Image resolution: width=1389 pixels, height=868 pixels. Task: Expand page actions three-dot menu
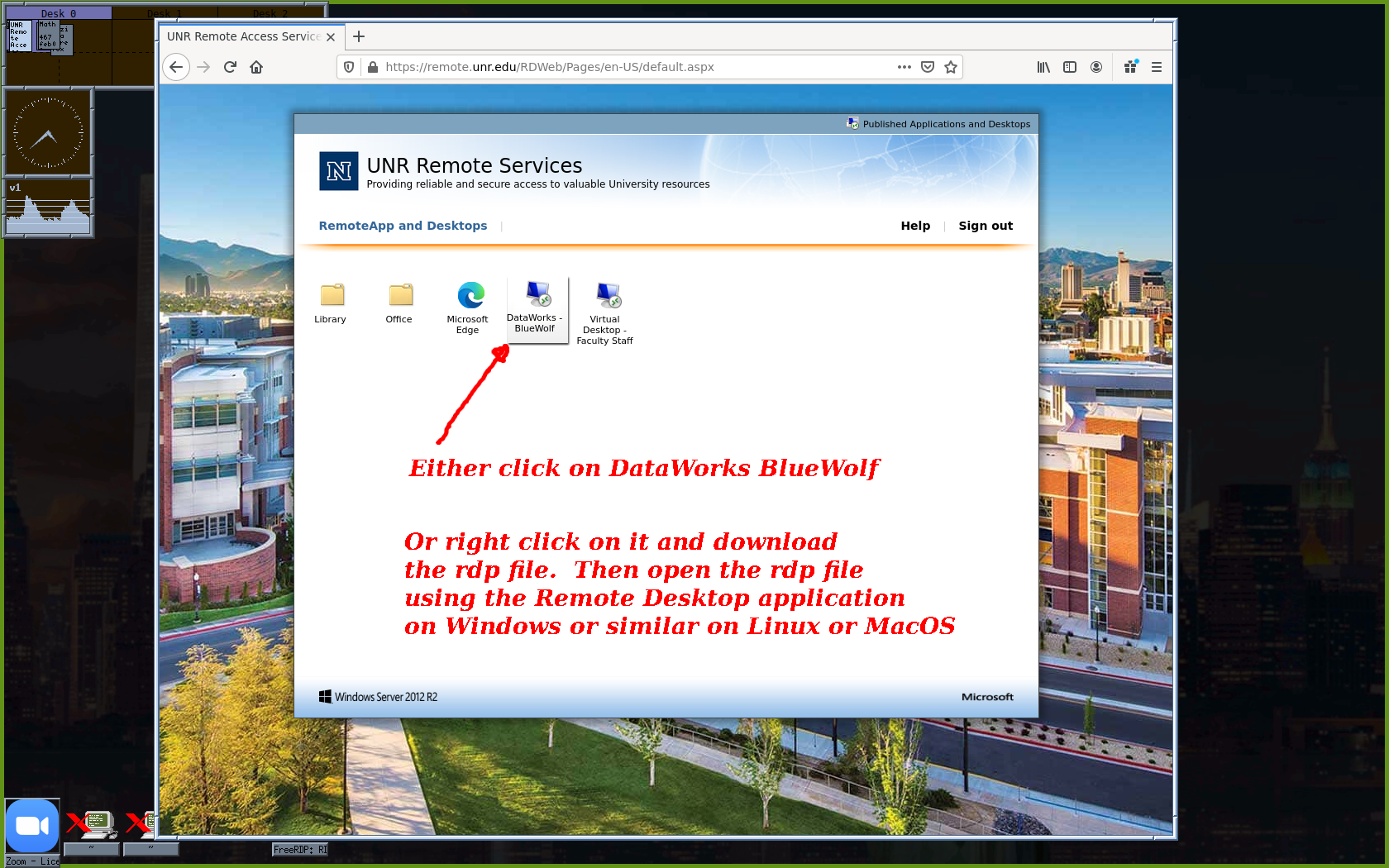click(905, 67)
